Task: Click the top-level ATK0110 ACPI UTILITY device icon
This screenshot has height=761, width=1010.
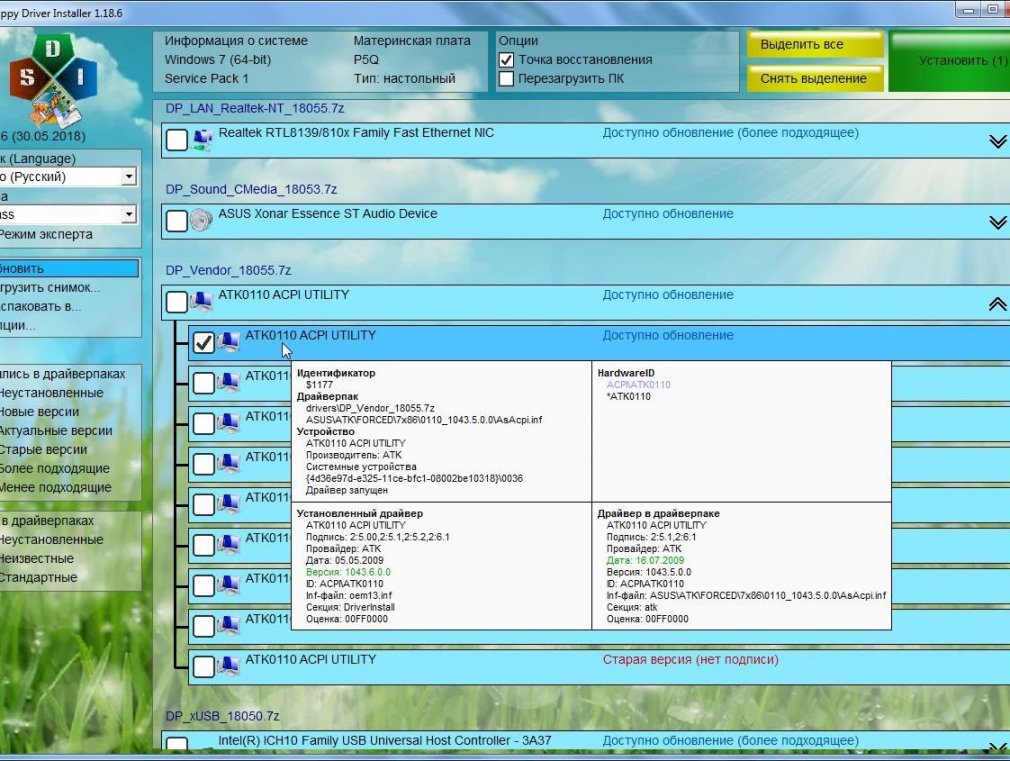Action: point(202,301)
